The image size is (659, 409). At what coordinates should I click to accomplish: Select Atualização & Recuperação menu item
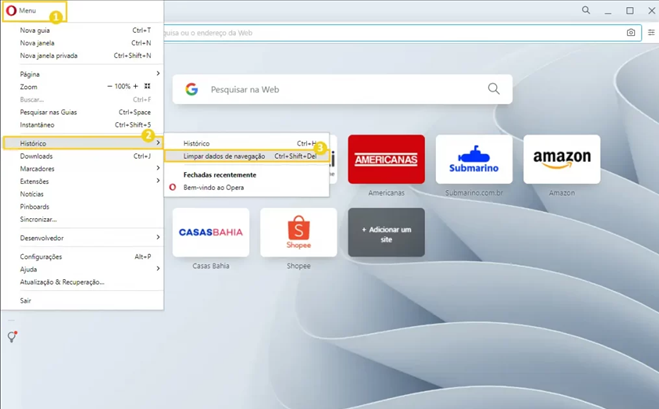point(82,282)
